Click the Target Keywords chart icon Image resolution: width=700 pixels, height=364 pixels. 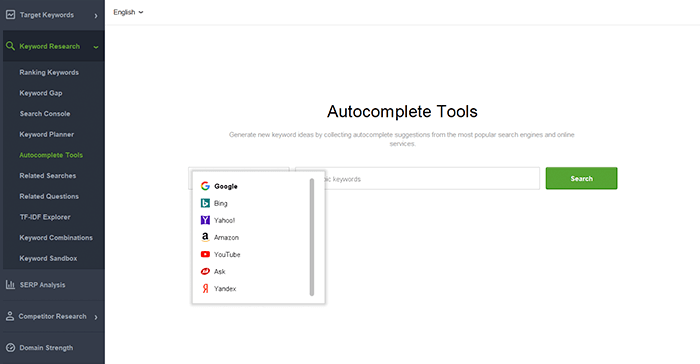click(x=10, y=15)
